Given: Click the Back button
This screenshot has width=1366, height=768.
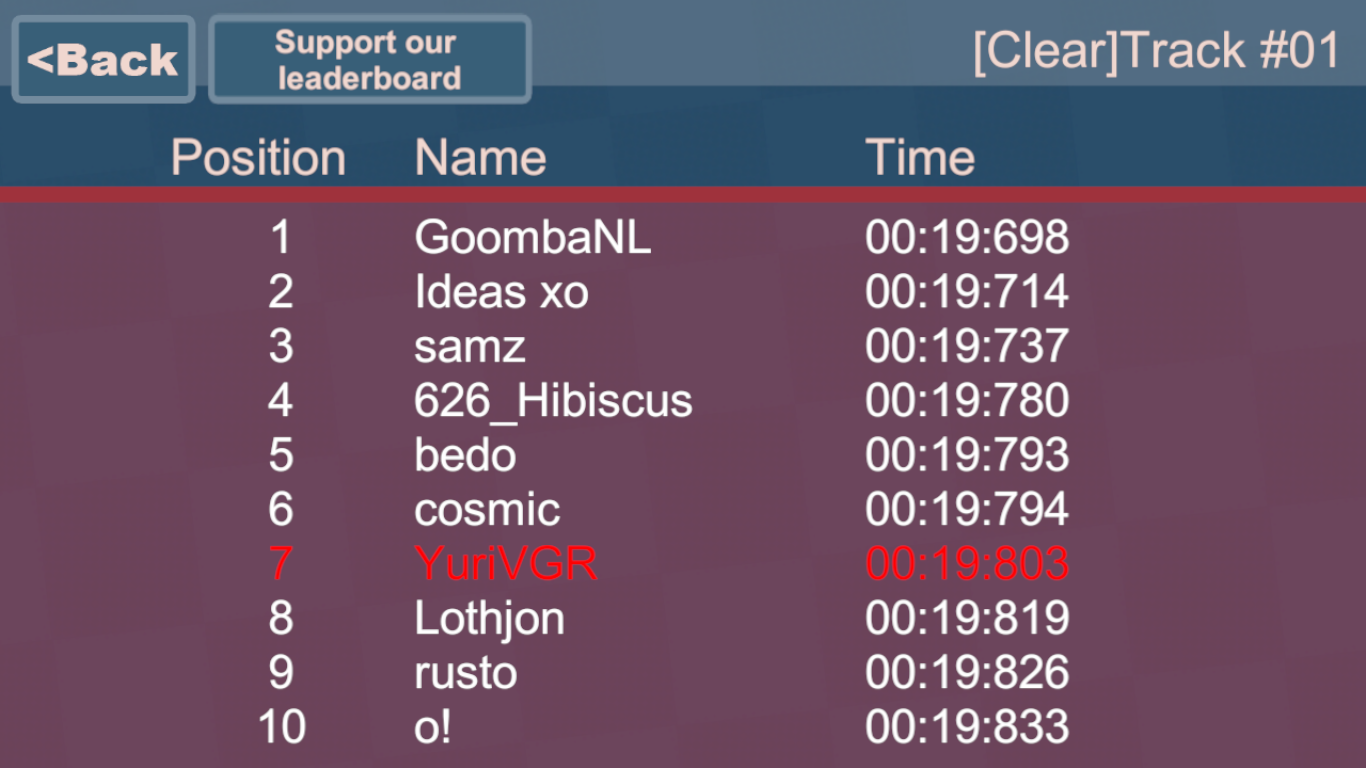Looking at the screenshot, I should [x=103, y=60].
